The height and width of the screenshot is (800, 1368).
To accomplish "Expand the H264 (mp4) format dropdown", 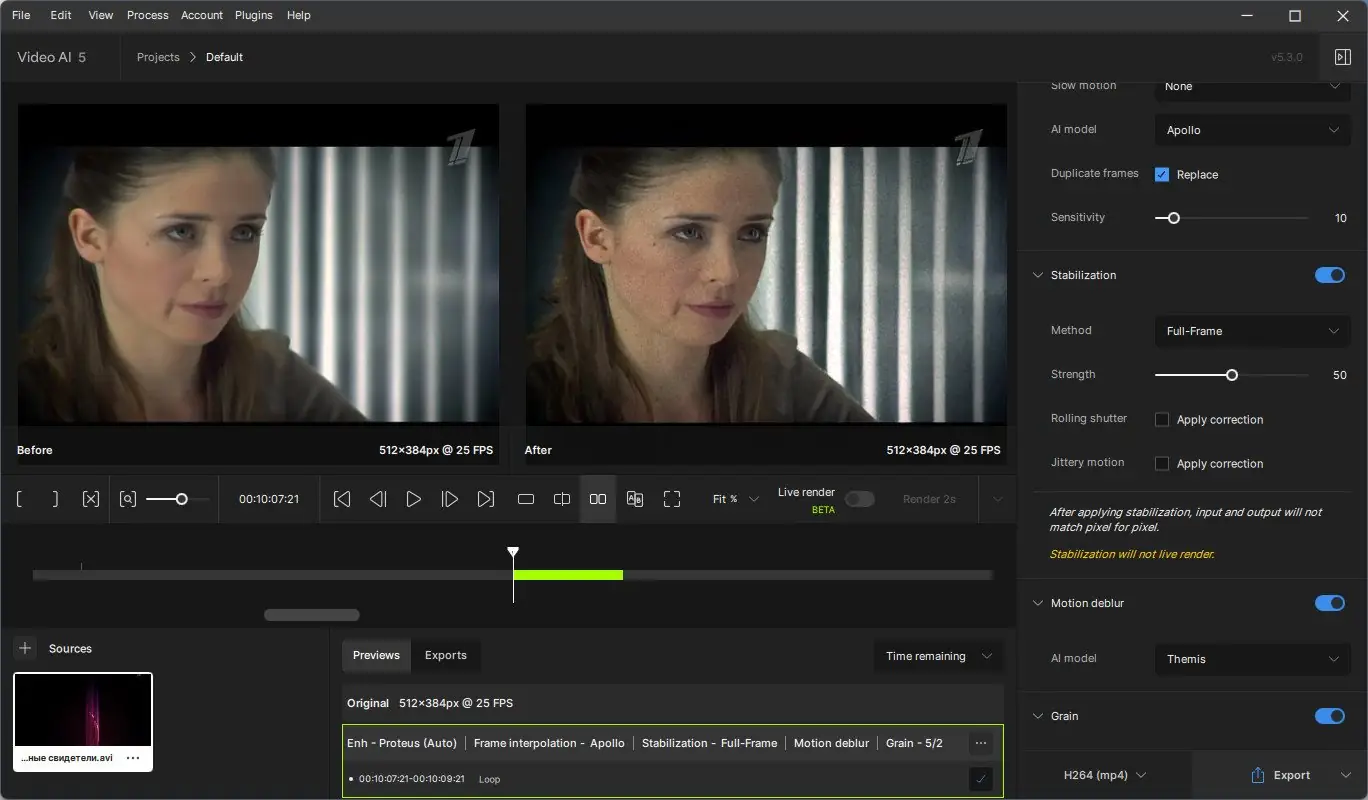I will point(1105,775).
